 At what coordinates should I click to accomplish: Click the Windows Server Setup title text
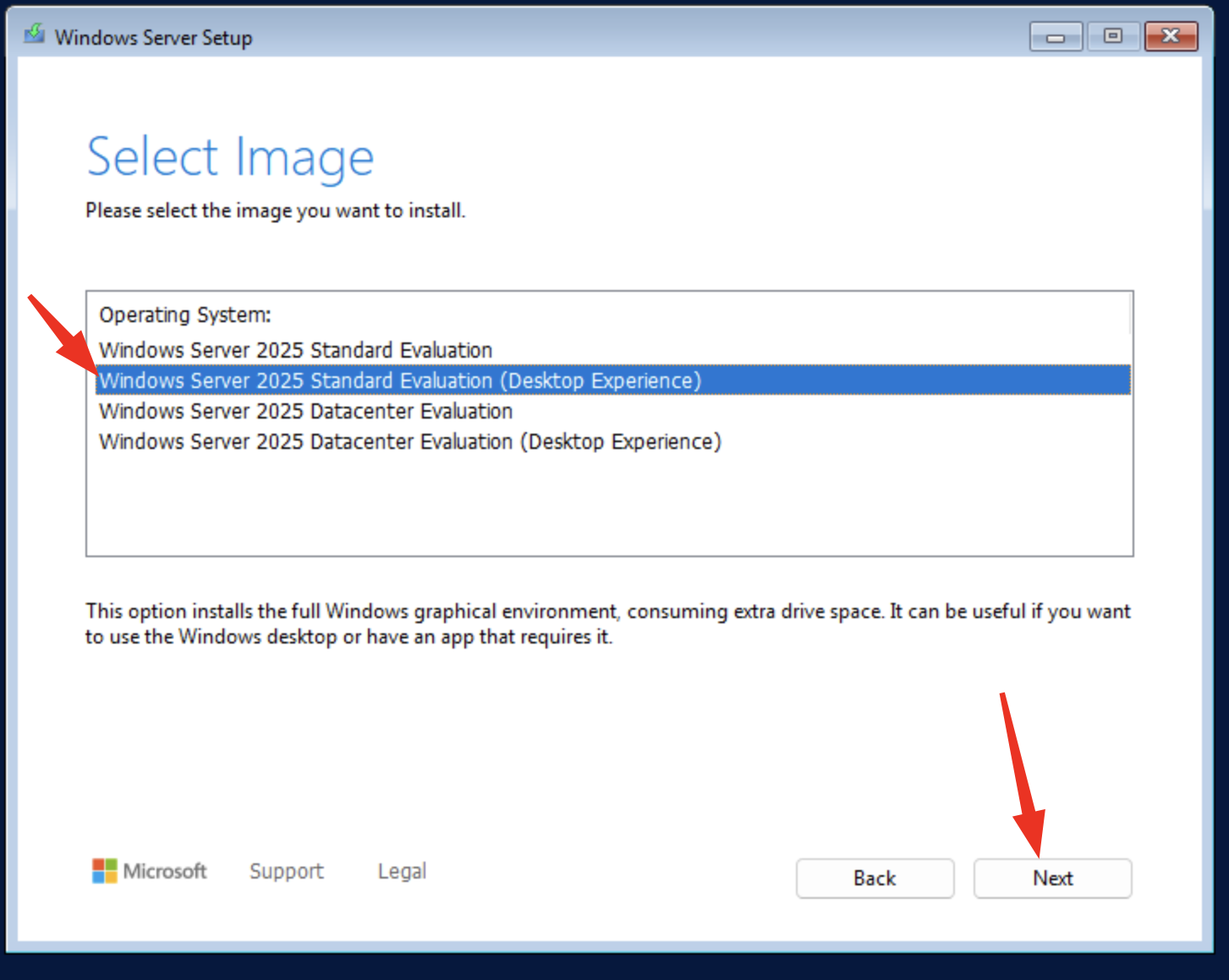pos(153,38)
